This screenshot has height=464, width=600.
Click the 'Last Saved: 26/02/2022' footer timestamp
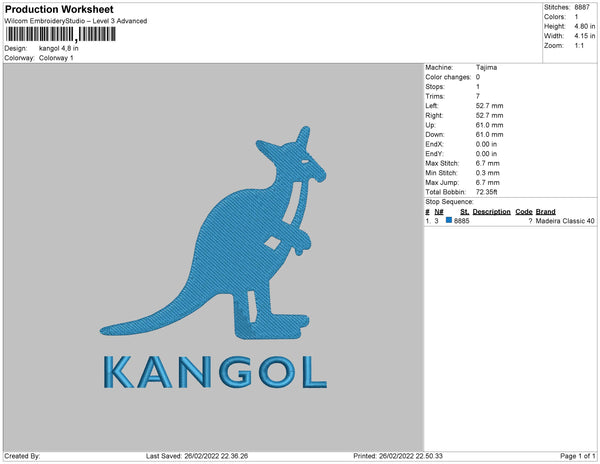[197, 456]
